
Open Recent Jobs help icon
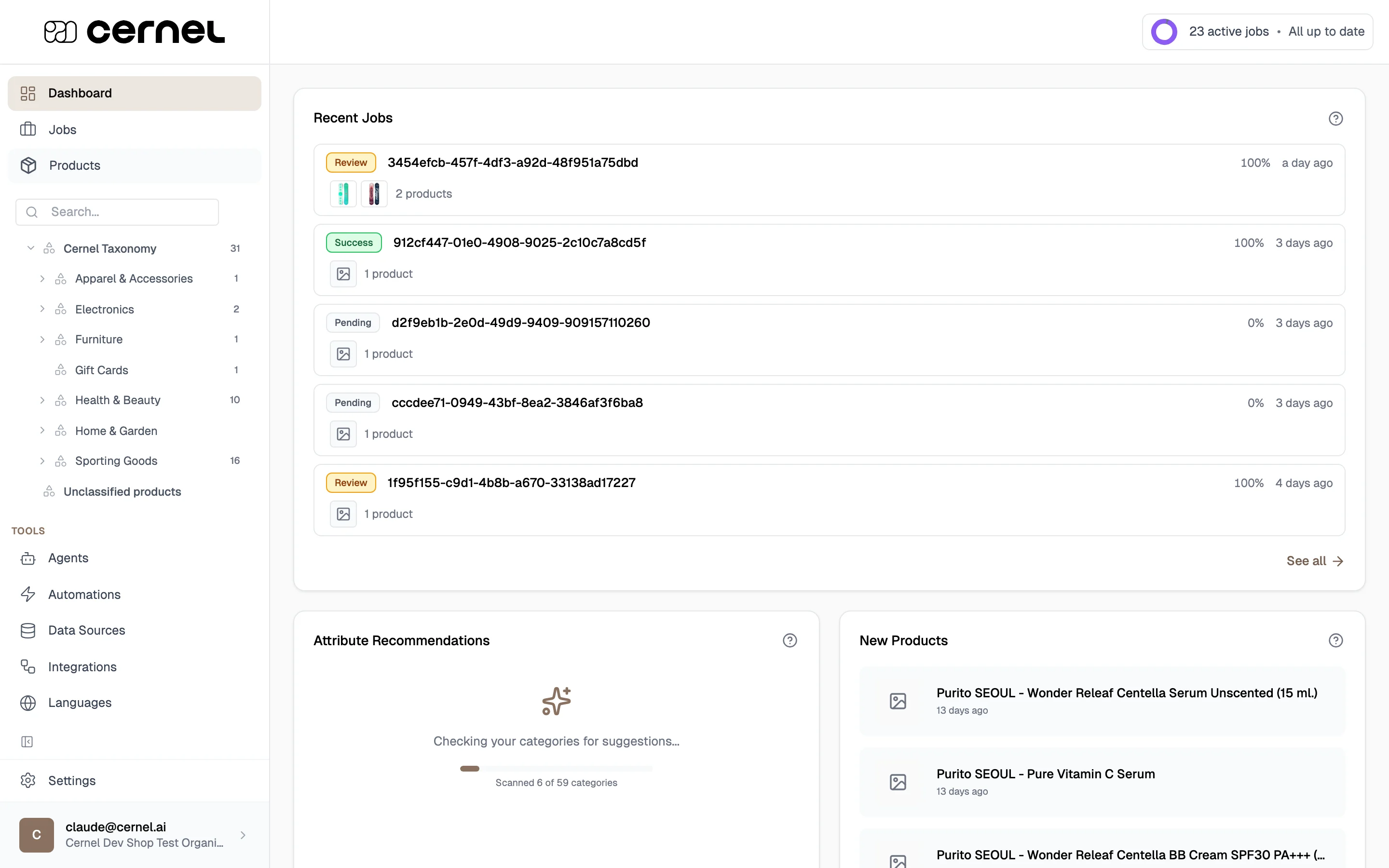click(x=1335, y=118)
